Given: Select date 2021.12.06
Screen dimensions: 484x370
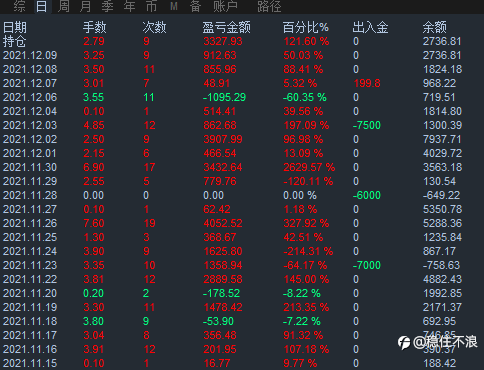Looking at the screenshot, I should pyautogui.click(x=30, y=97).
